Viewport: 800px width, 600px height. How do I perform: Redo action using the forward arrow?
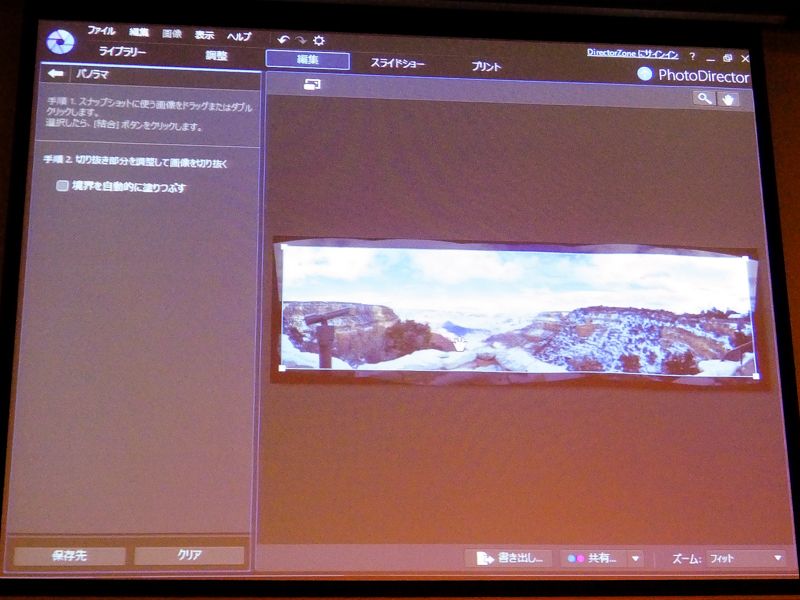coord(301,40)
